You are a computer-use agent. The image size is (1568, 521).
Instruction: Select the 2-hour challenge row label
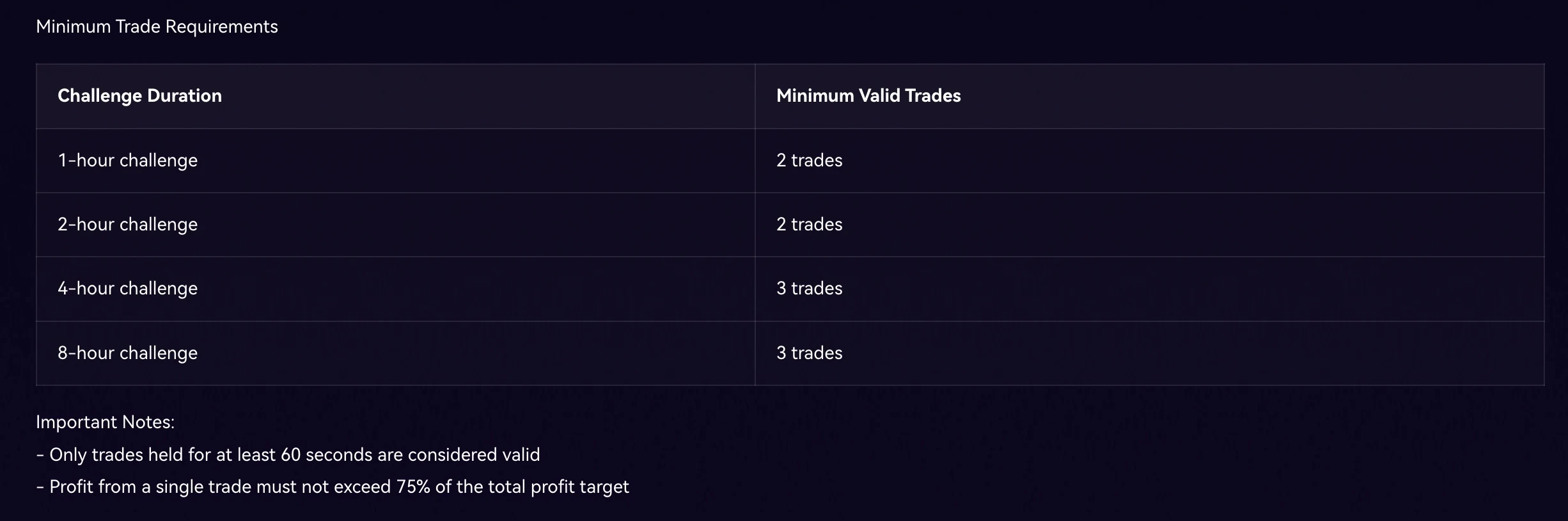pyautogui.click(x=127, y=225)
